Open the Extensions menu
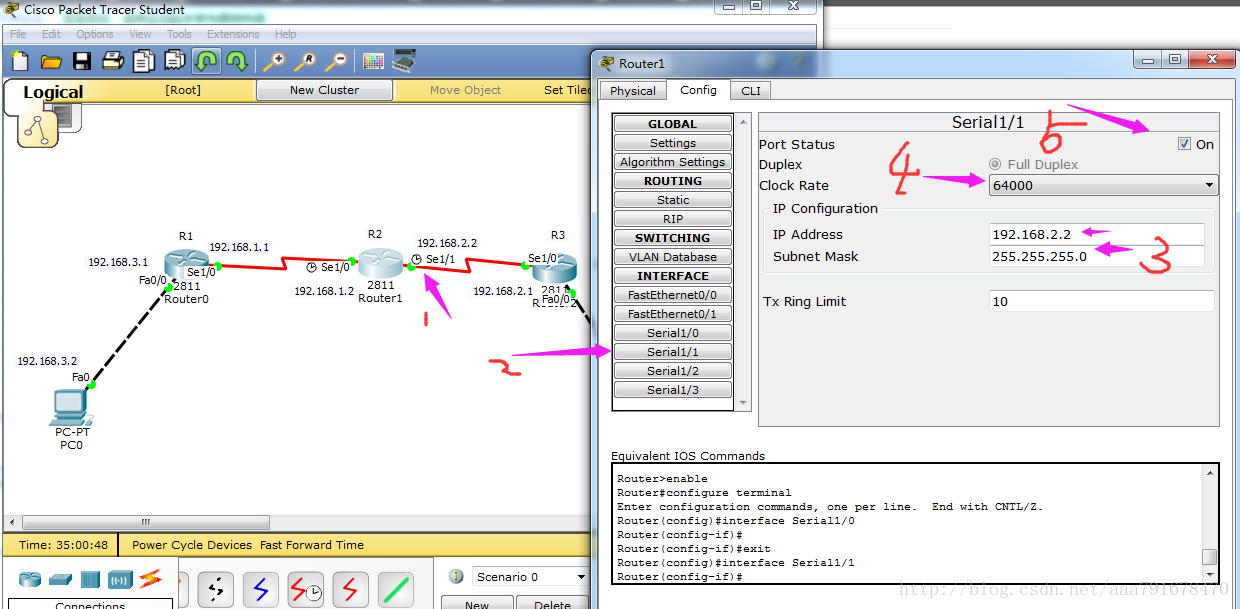 [233, 34]
